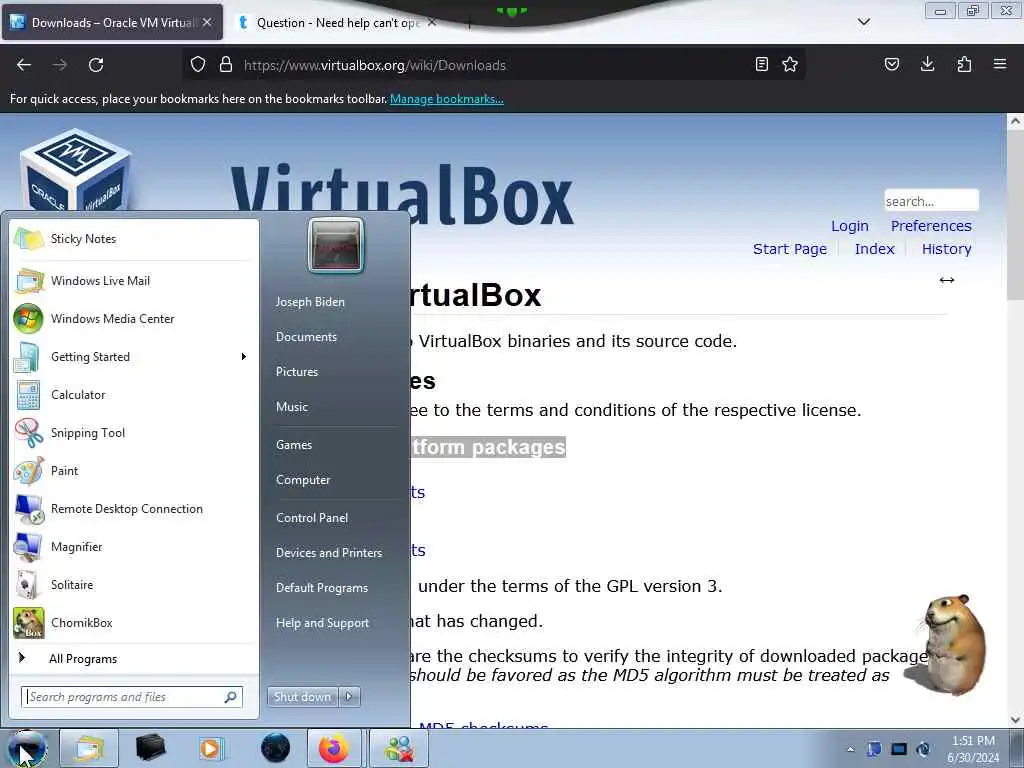Switch to Question - Need help tab

(336, 23)
